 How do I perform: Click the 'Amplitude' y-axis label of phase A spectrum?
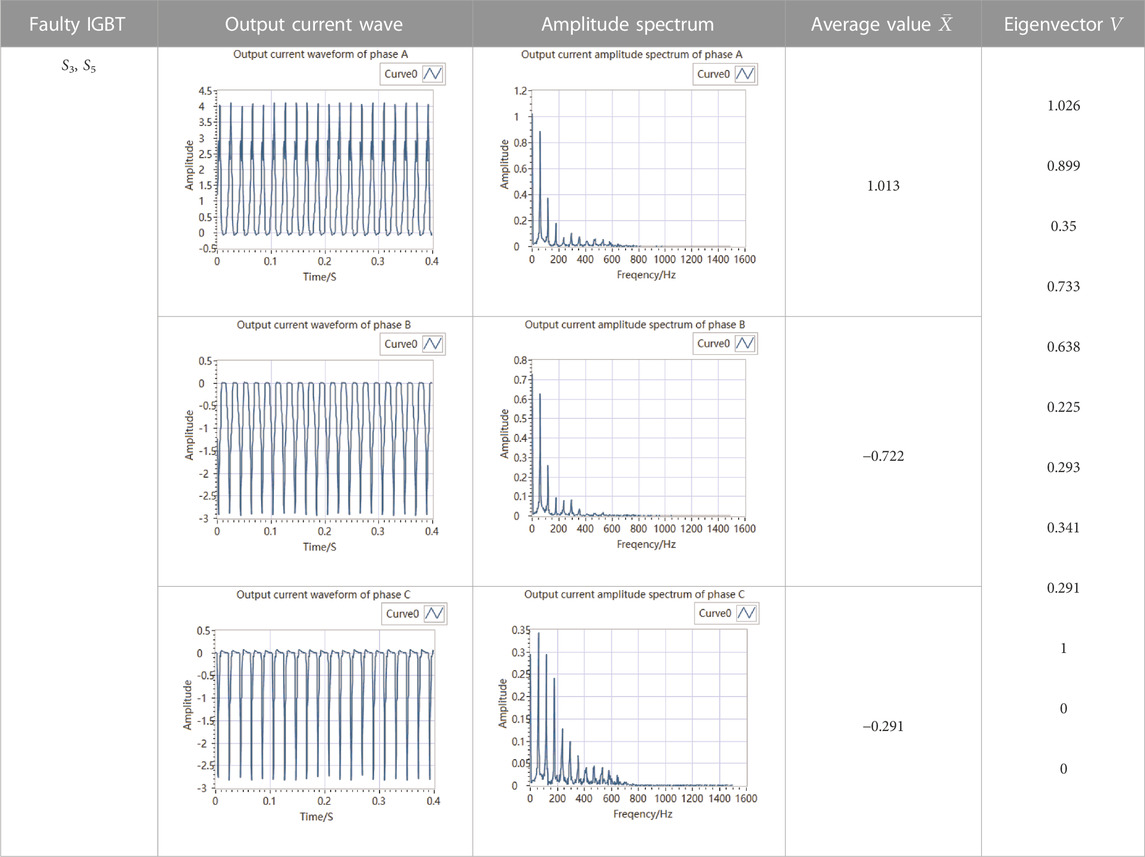[x=504, y=164]
